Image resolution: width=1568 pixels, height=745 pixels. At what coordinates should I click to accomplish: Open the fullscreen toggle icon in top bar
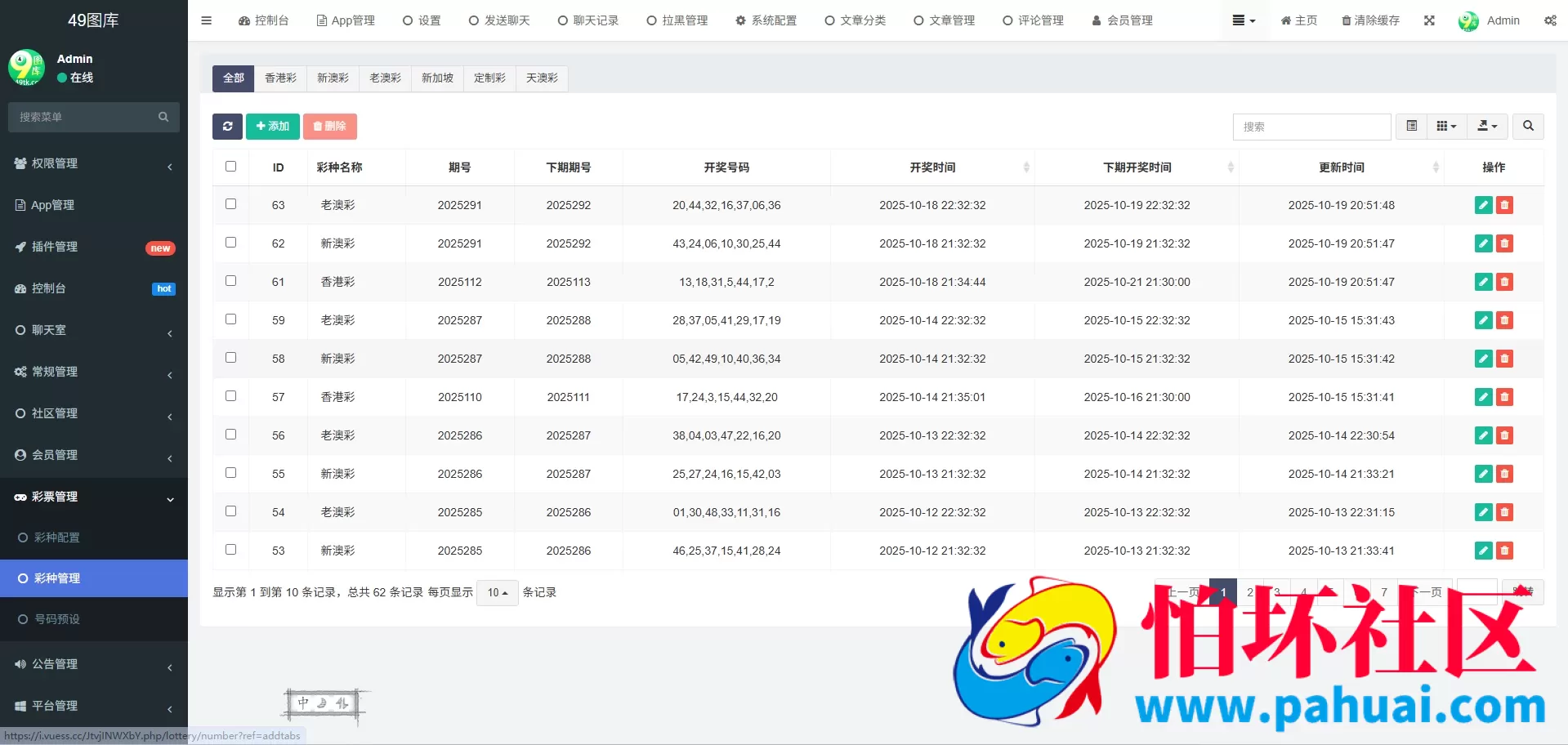[x=1428, y=20]
